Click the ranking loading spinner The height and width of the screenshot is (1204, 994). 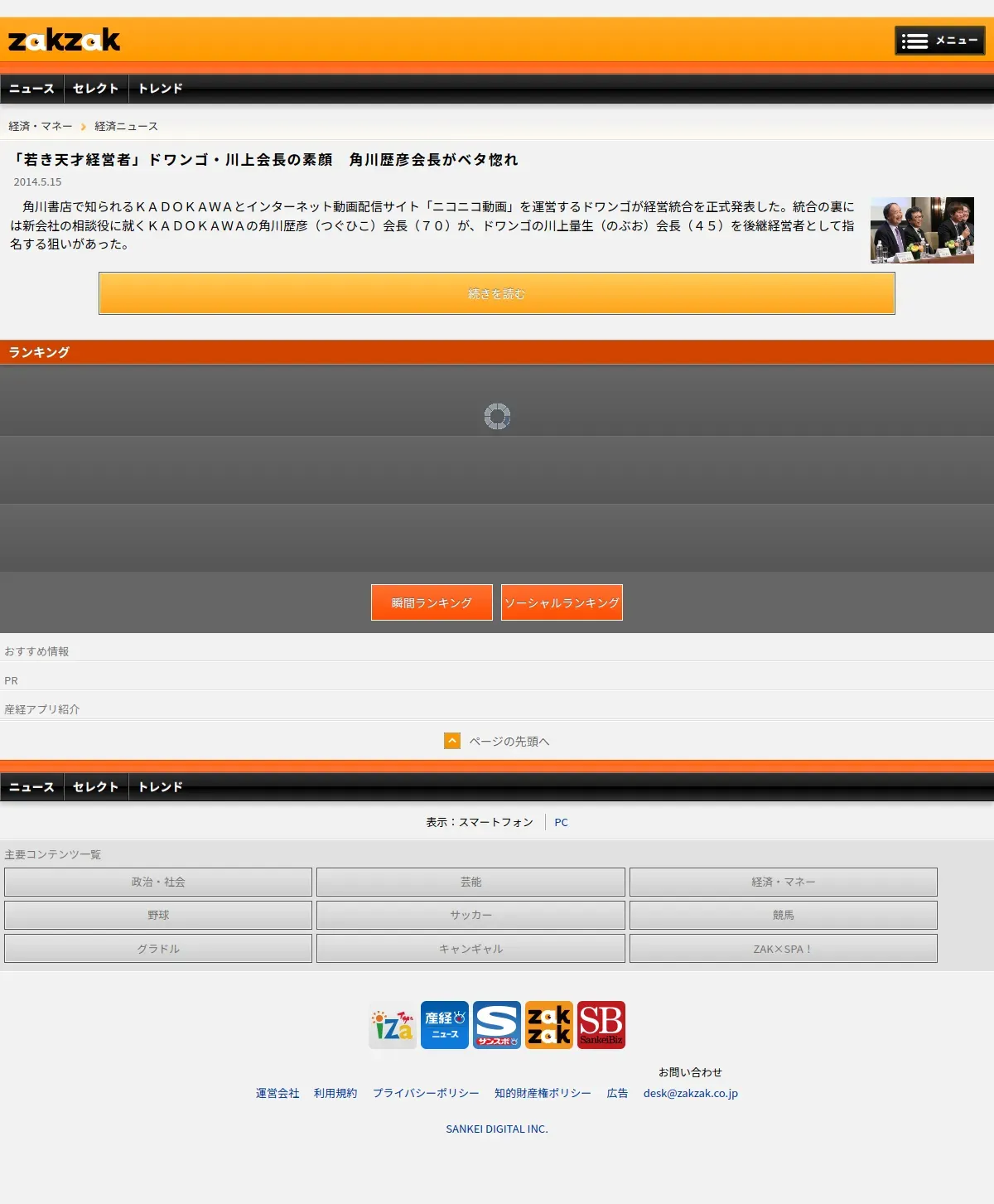point(497,416)
